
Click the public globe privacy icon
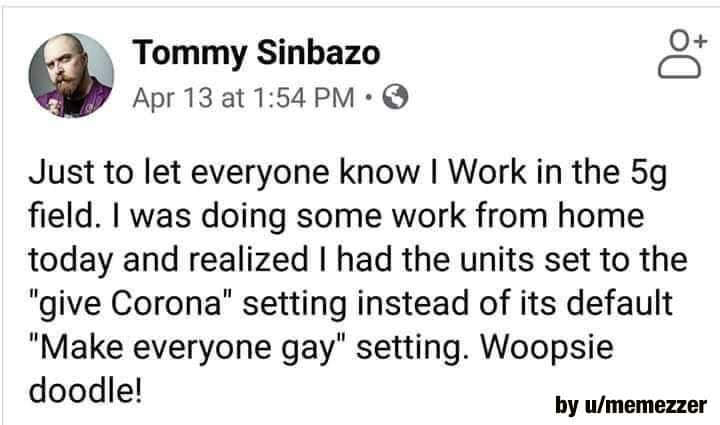395,97
